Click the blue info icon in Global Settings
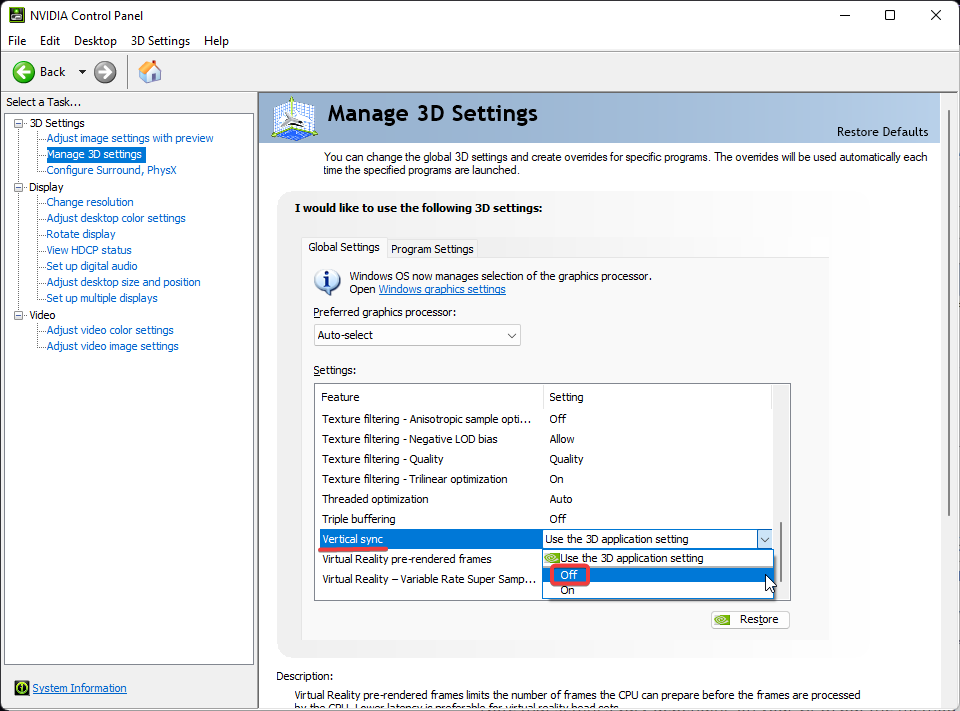 [328, 282]
